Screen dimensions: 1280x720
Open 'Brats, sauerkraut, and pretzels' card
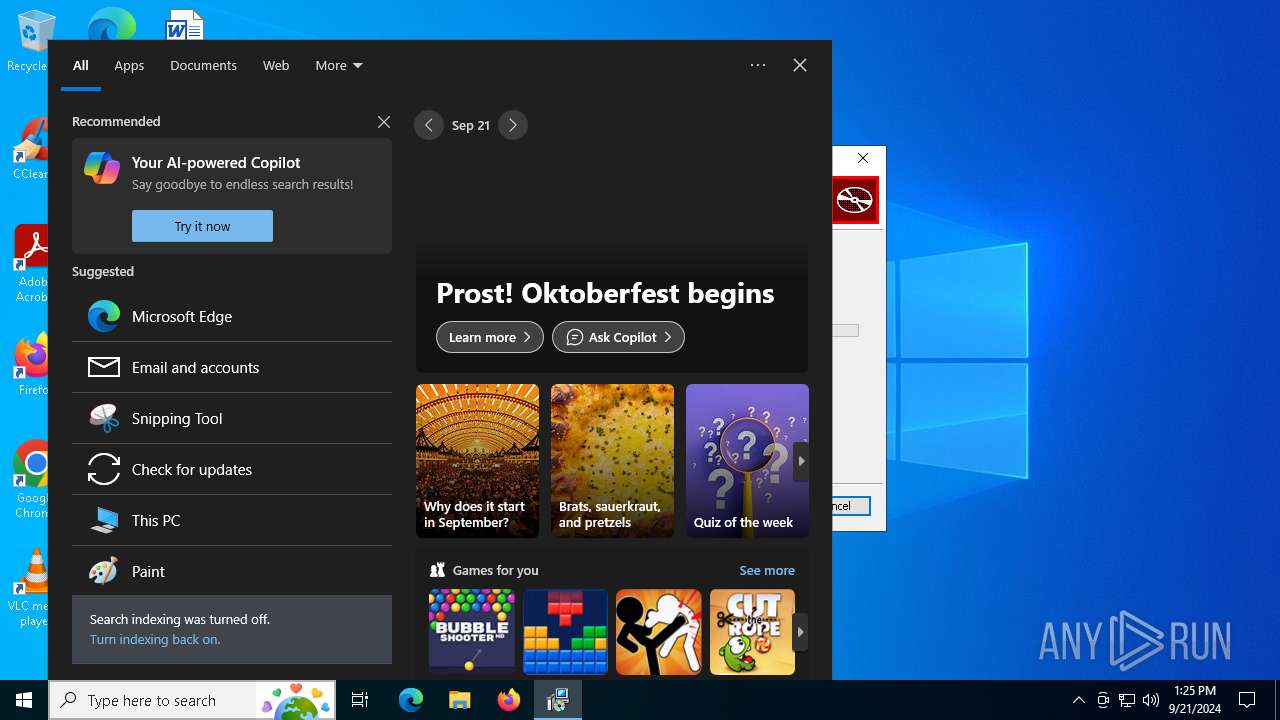pyautogui.click(x=612, y=461)
